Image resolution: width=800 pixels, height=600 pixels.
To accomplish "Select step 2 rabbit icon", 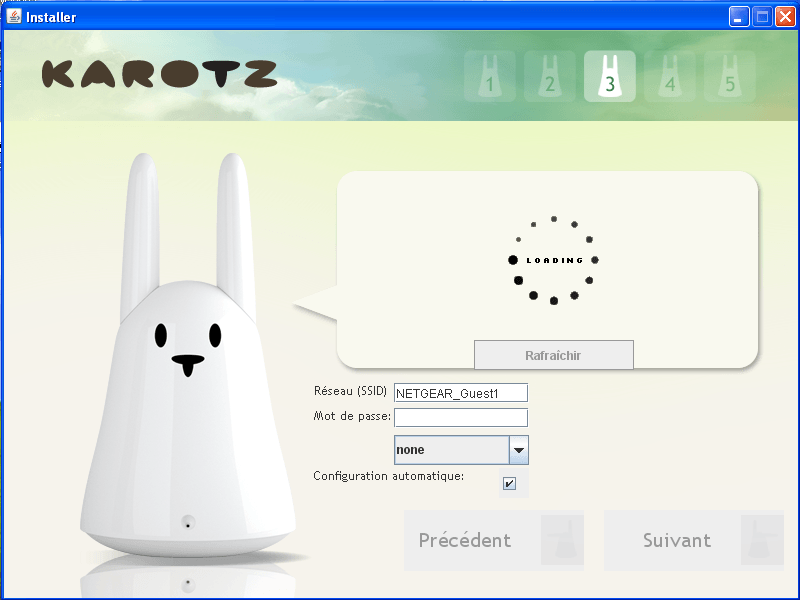I will pyautogui.click(x=549, y=76).
